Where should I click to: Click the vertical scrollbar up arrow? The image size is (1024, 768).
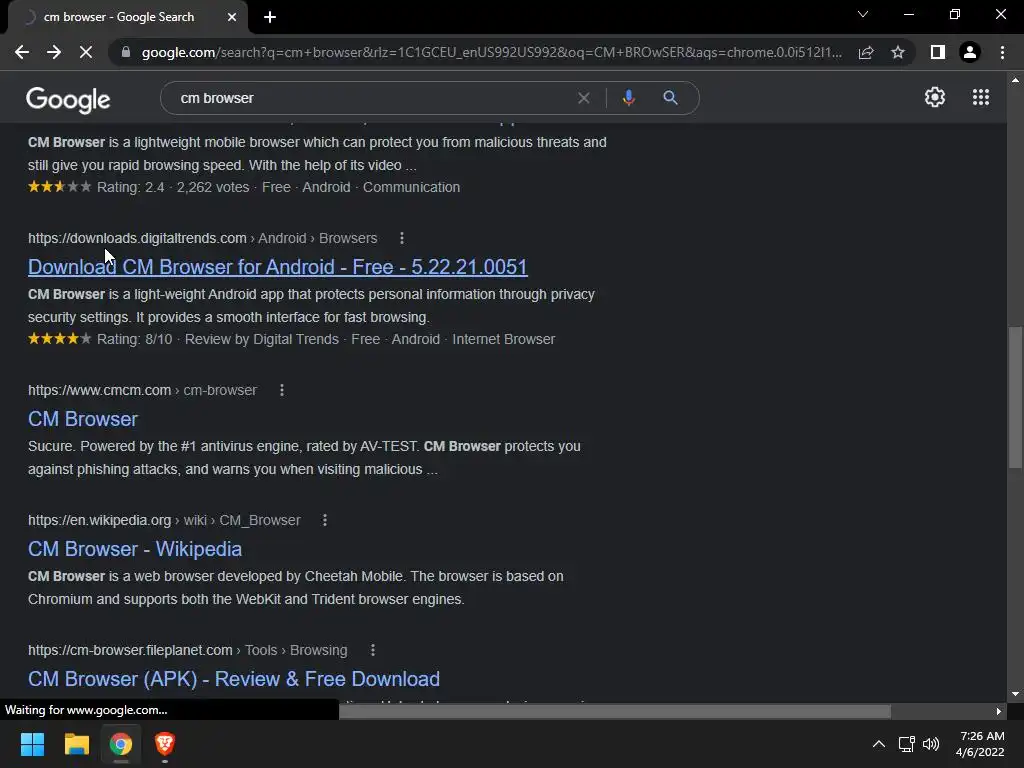(x=1015, y=80)
